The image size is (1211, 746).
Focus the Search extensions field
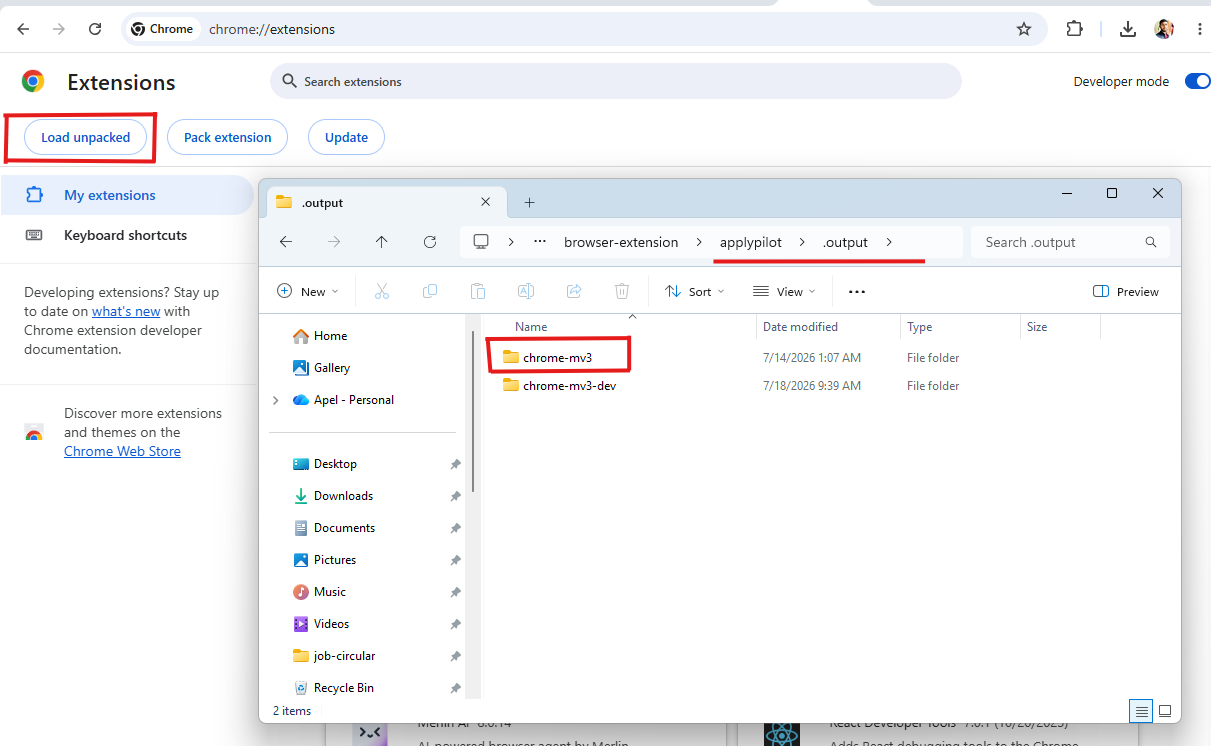(x=616, y=81)
